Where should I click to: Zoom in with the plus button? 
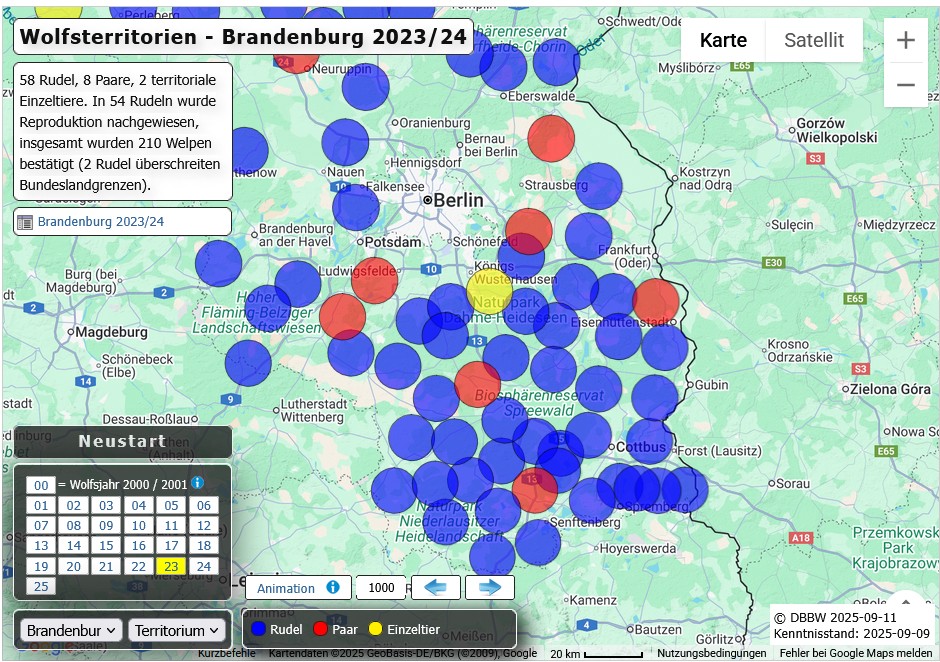pos(905,40)
